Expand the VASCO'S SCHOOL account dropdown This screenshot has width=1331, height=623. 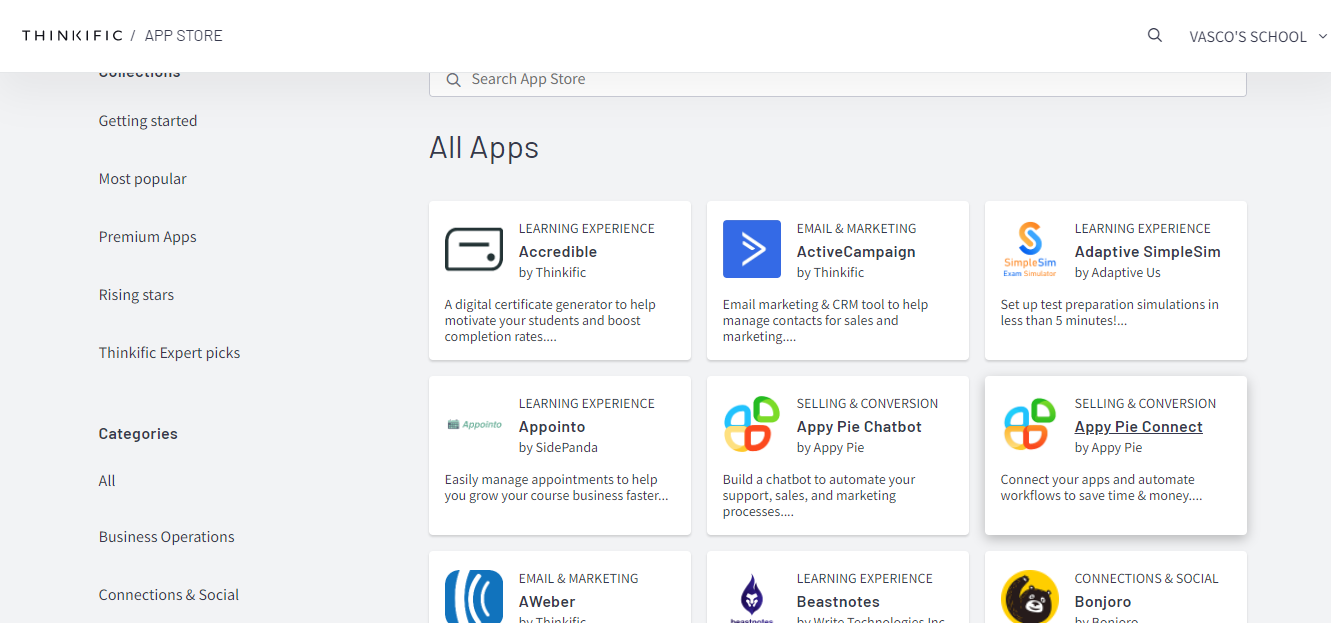(1258, 36)
